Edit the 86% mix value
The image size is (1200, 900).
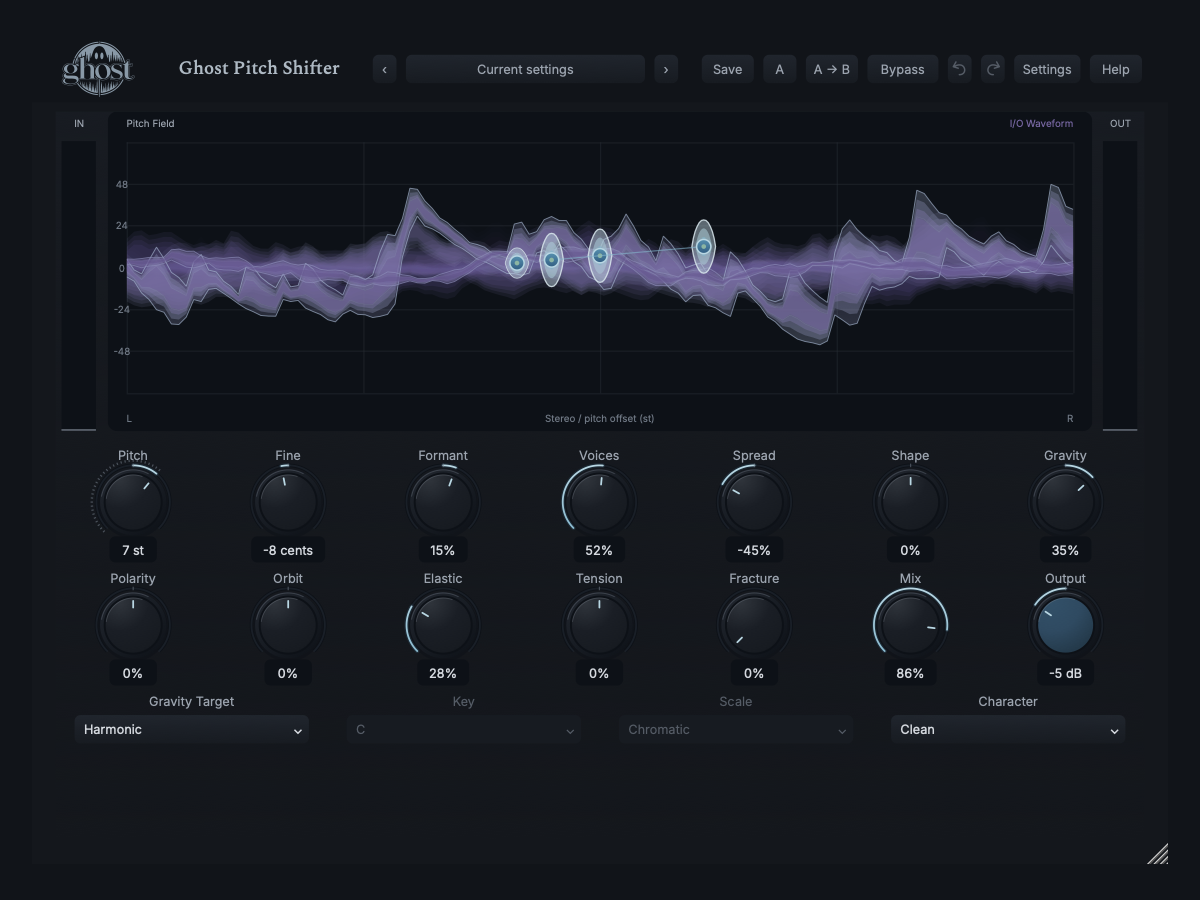point(910,673)
